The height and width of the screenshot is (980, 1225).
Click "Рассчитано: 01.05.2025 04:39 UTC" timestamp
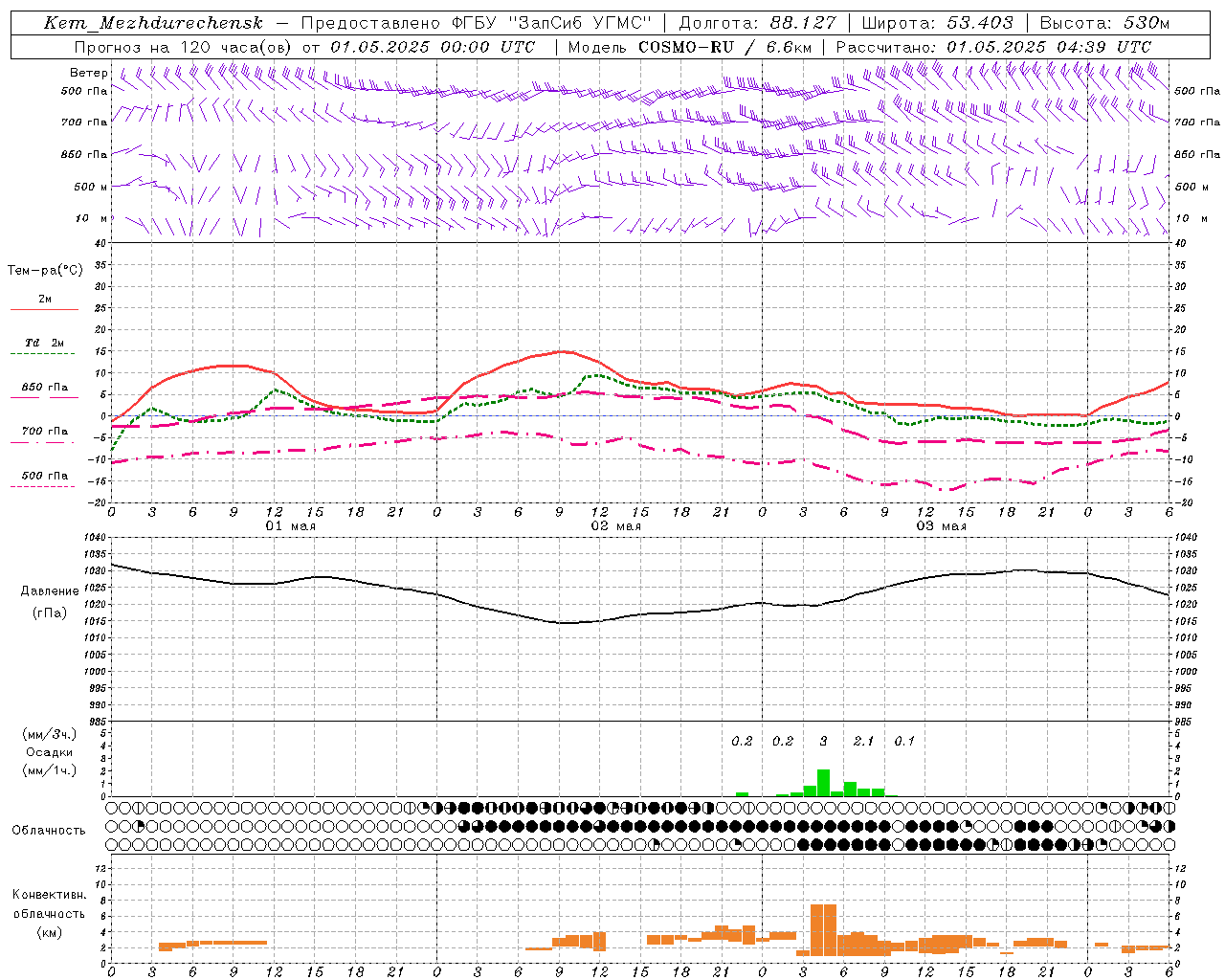(x=993, y=47)
